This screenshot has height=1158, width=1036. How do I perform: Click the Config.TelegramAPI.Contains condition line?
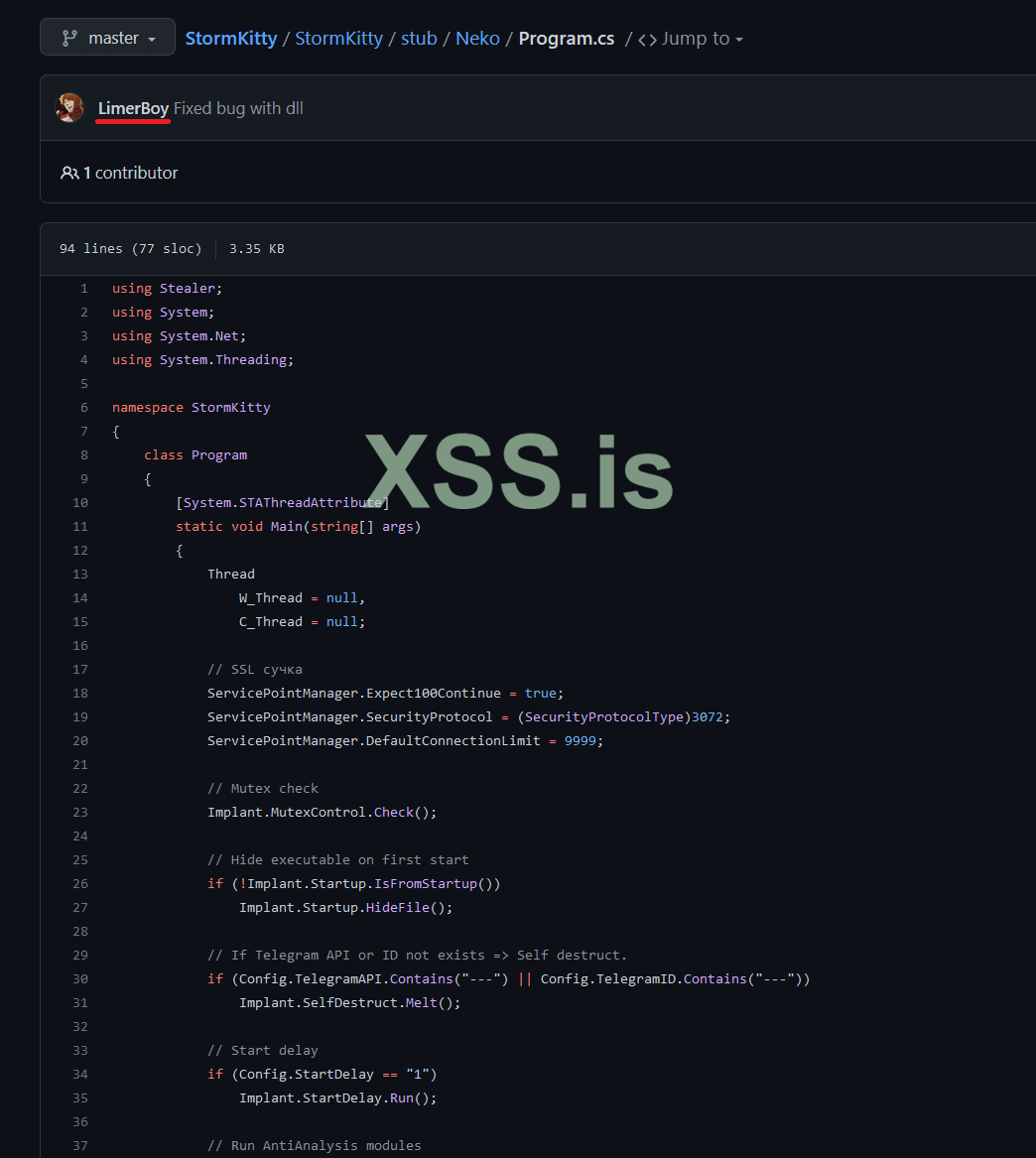pyautogui.click(x=509, y=979)
